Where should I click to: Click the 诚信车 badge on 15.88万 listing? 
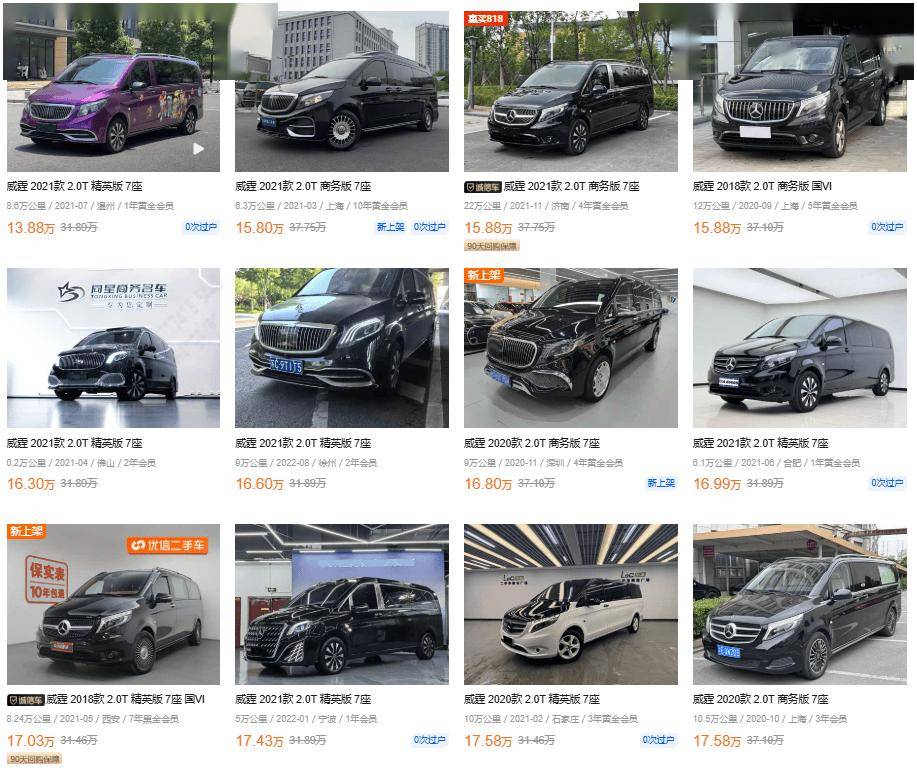[x=483, y=187]
